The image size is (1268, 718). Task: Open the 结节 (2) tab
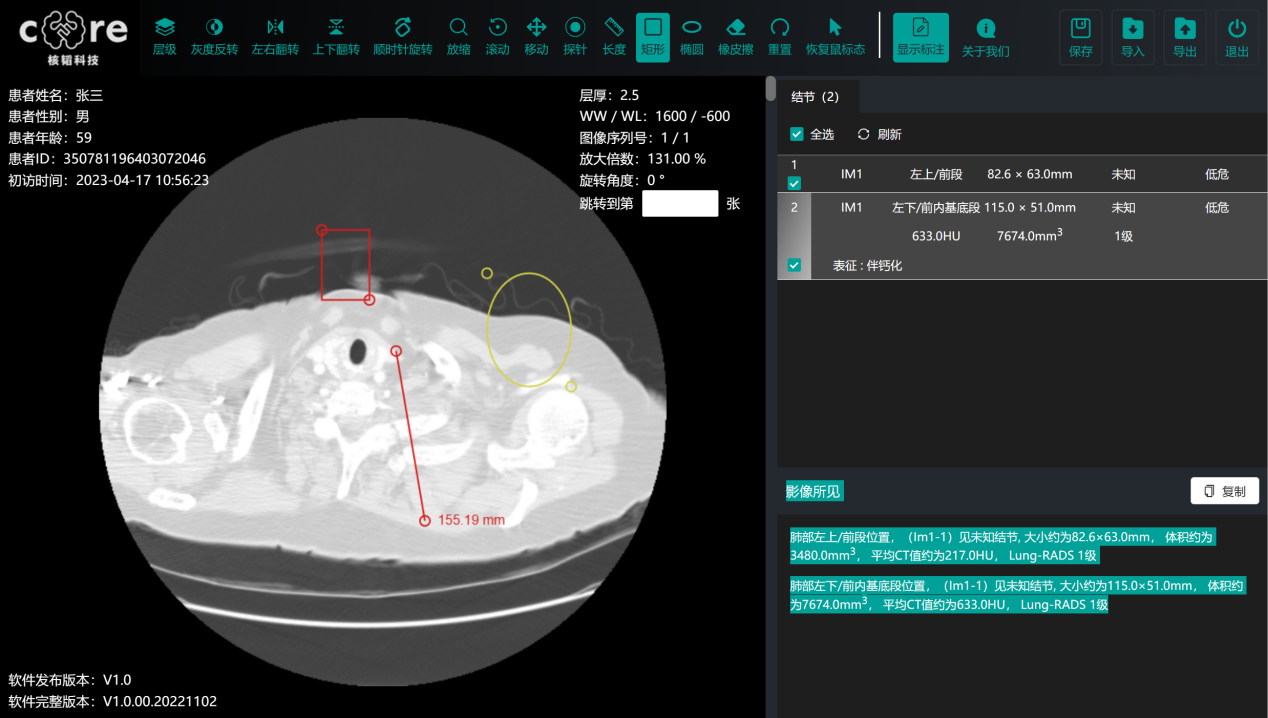[815, 97]
